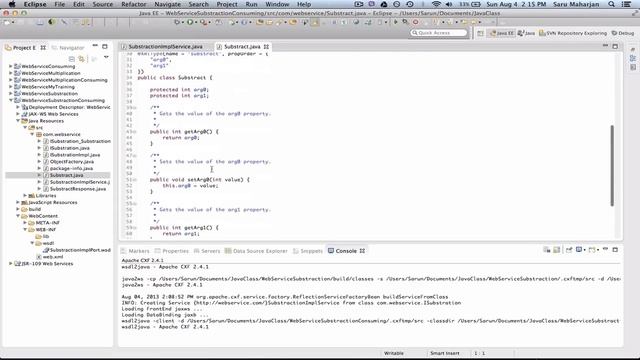This screenshot has width=640, height=360.
Task: Select package-info.java in the tree
Action: point(71,168)
